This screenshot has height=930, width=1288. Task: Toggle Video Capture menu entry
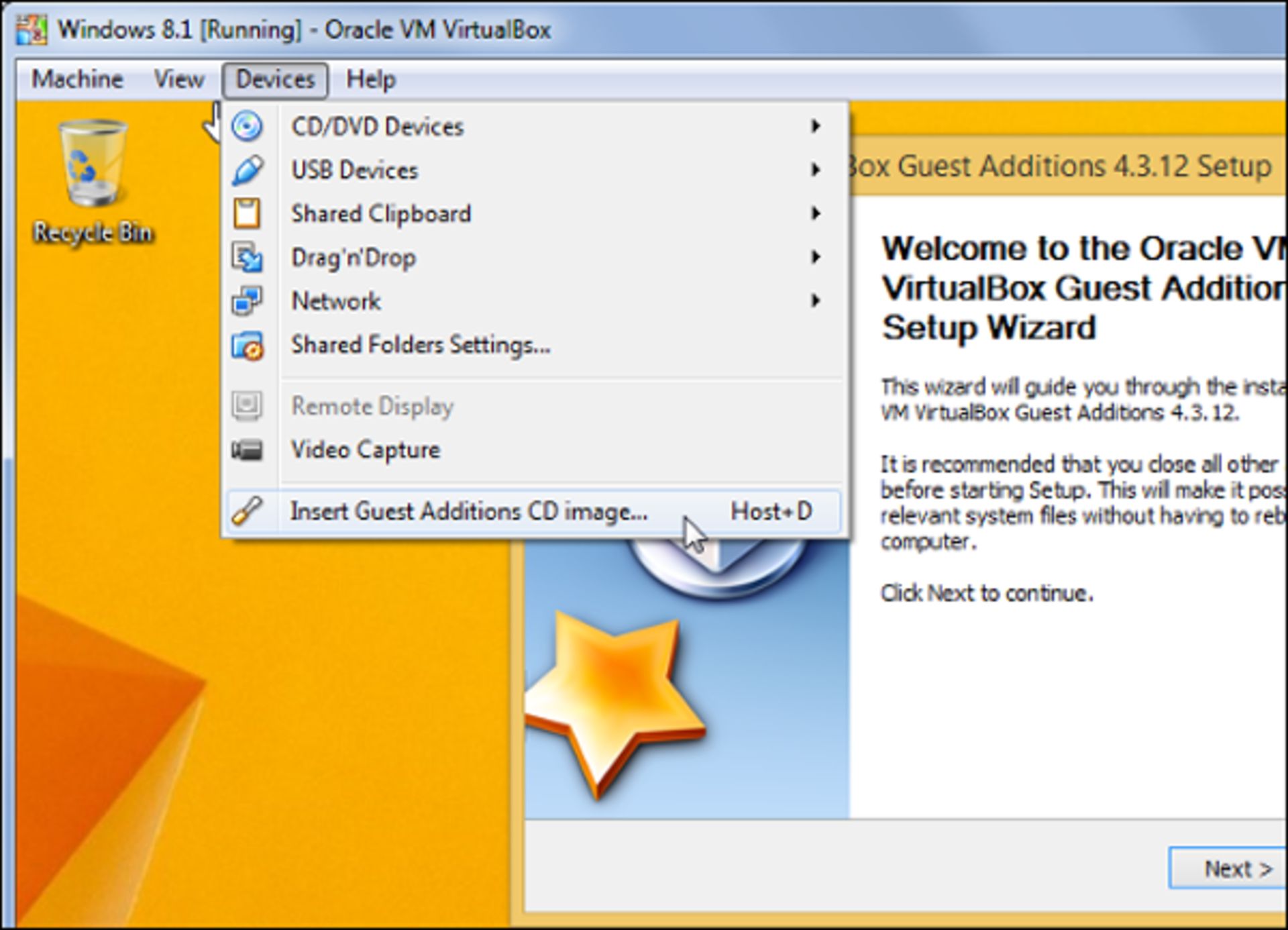point(535,450)
